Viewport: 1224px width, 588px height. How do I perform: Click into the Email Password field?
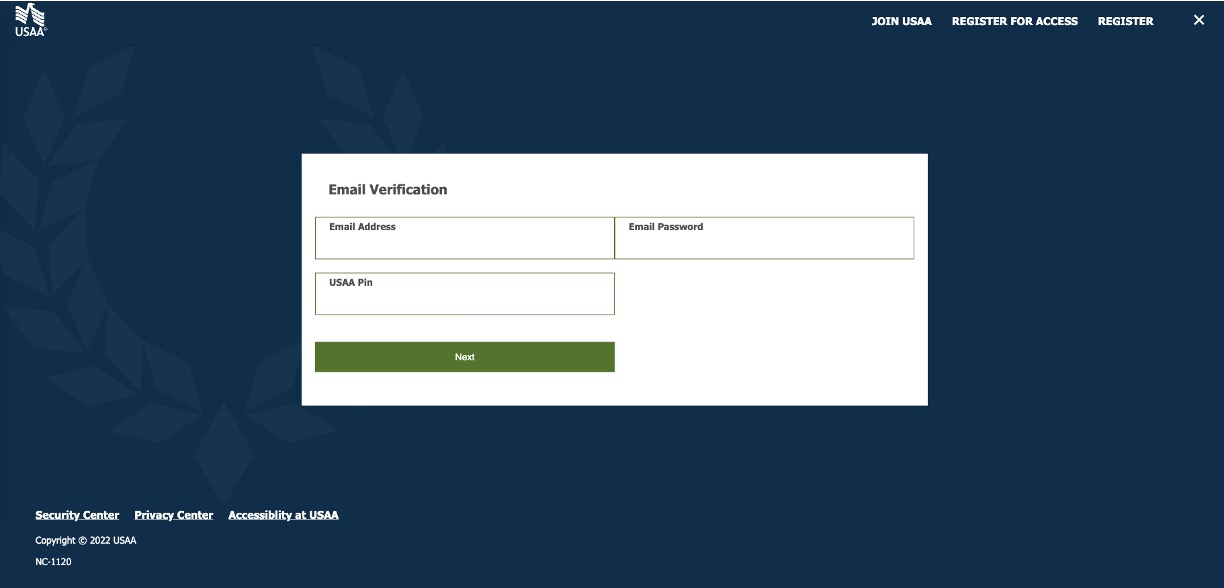point(764,243)
